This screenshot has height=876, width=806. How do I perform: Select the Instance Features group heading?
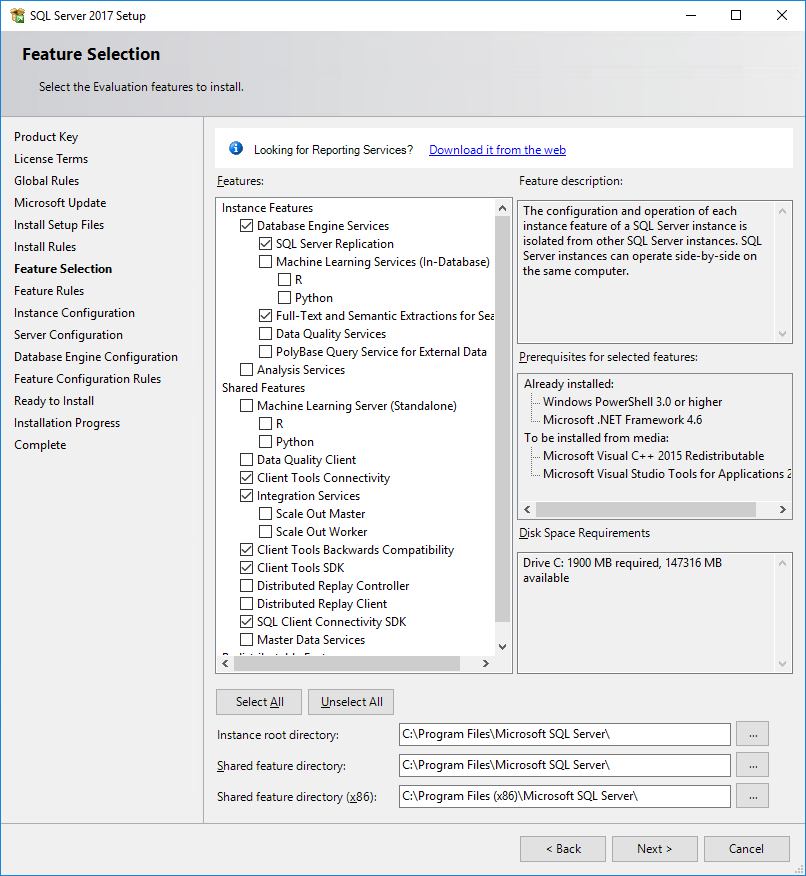coord(267,208)
